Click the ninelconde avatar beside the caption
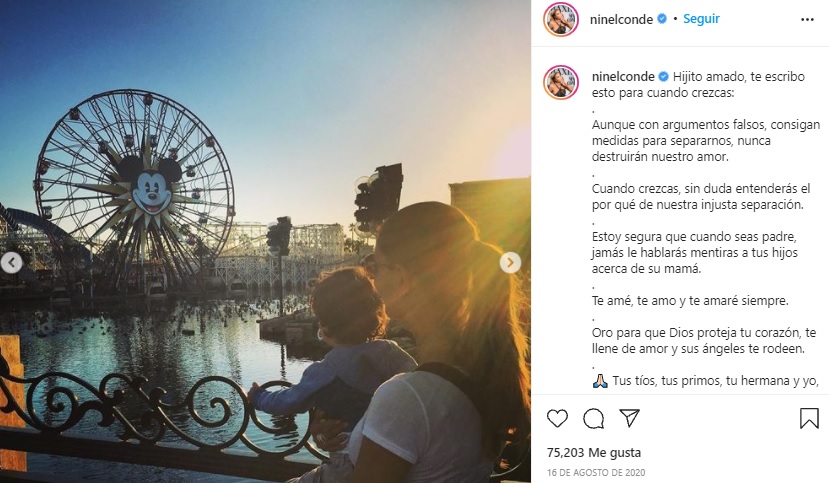Screen dimensions: 829x483 [x=561, y=82]
